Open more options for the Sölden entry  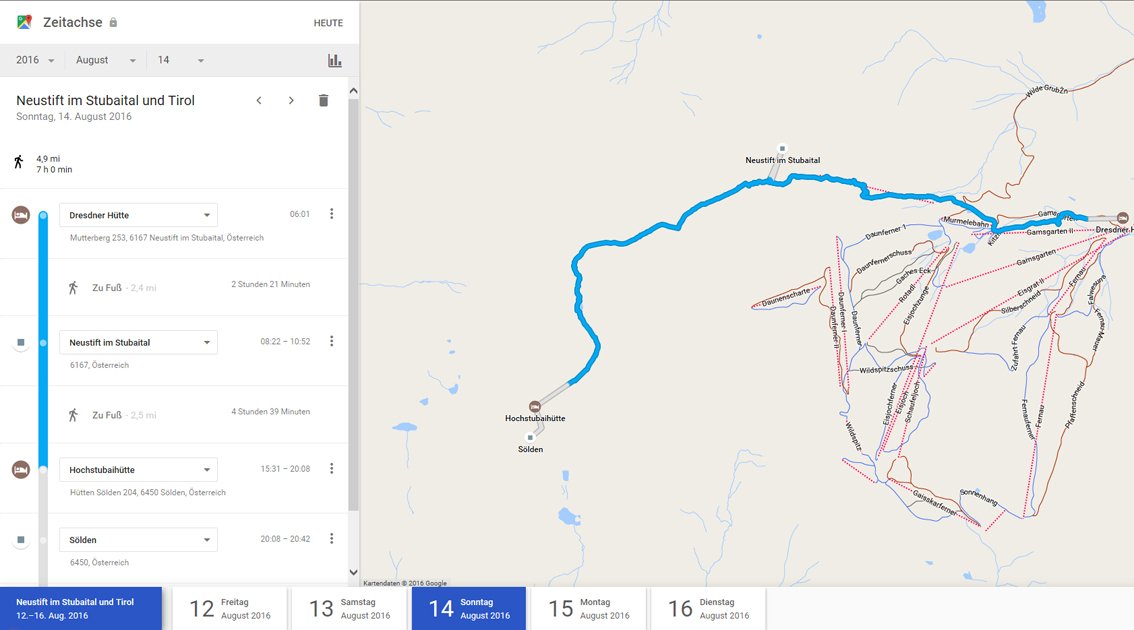(331, 539)
